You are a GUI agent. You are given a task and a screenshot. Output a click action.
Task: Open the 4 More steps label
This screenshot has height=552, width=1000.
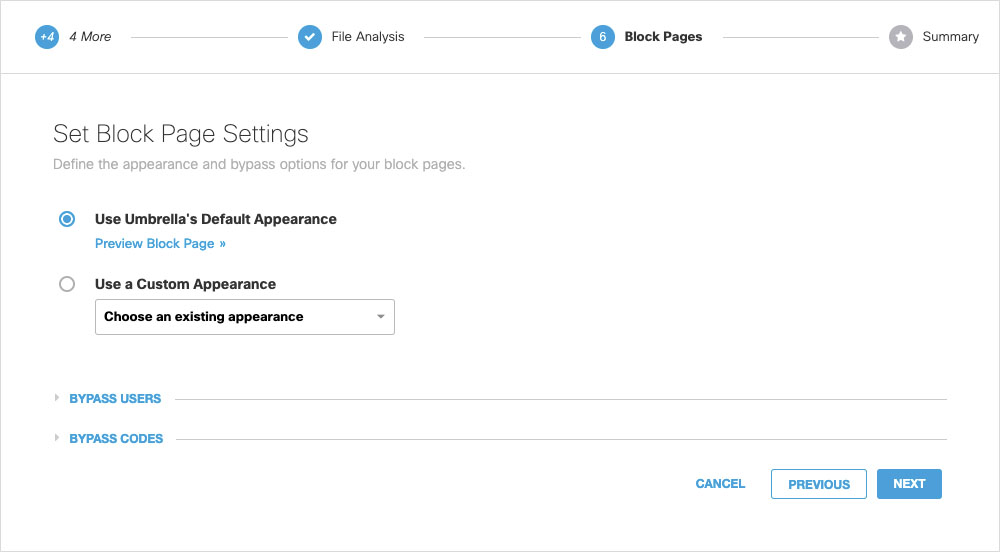coord(90,37)
